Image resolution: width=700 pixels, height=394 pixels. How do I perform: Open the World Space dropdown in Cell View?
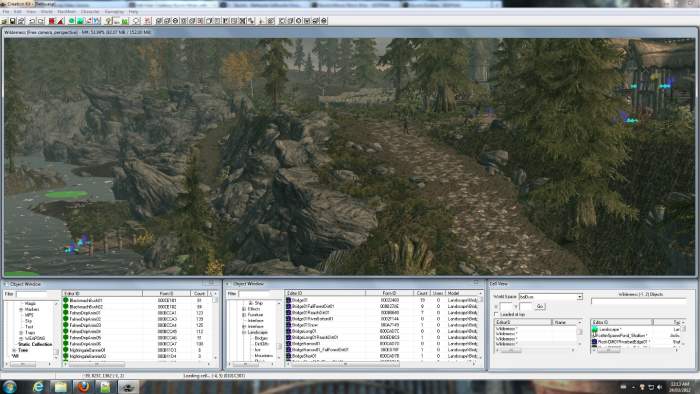579,297
